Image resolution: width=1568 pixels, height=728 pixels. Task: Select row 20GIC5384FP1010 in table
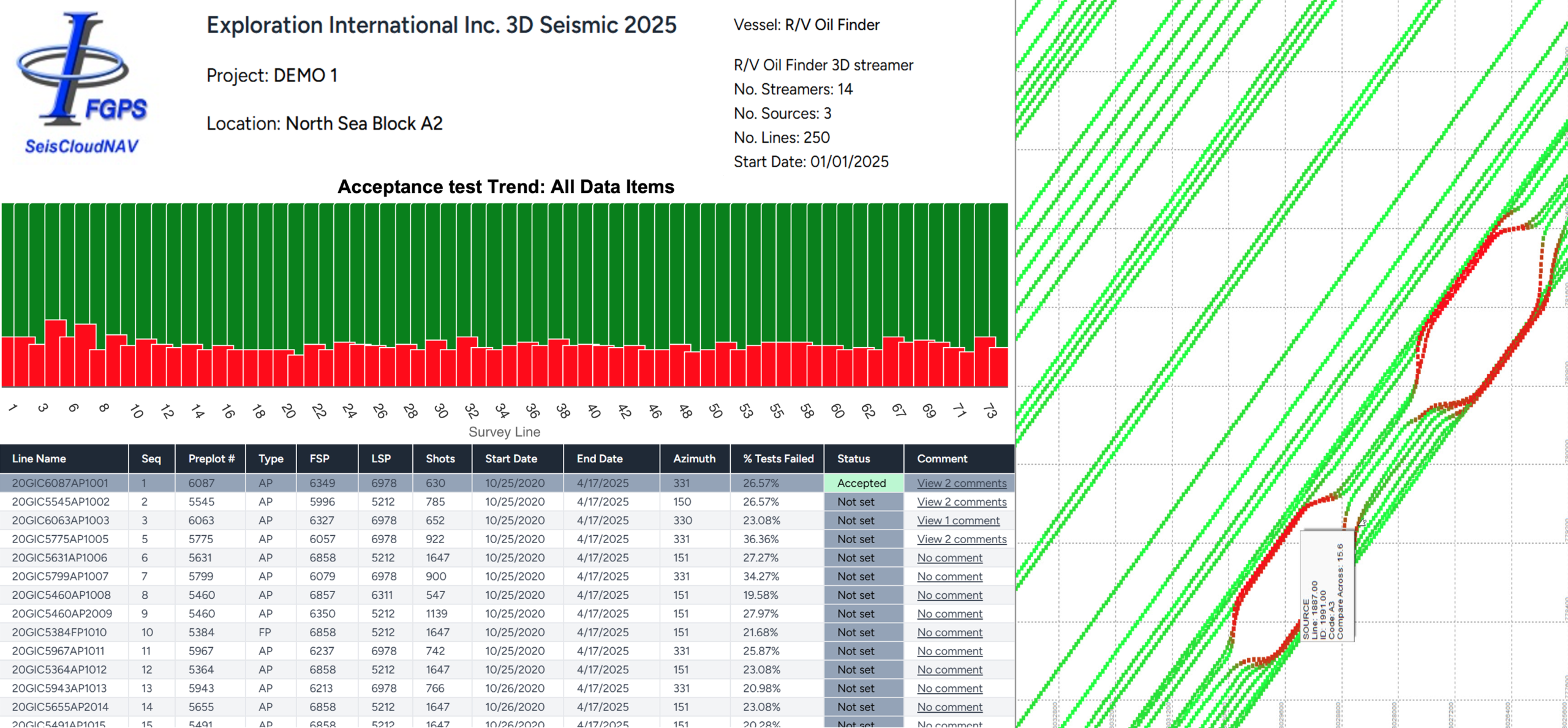point(59,632)
